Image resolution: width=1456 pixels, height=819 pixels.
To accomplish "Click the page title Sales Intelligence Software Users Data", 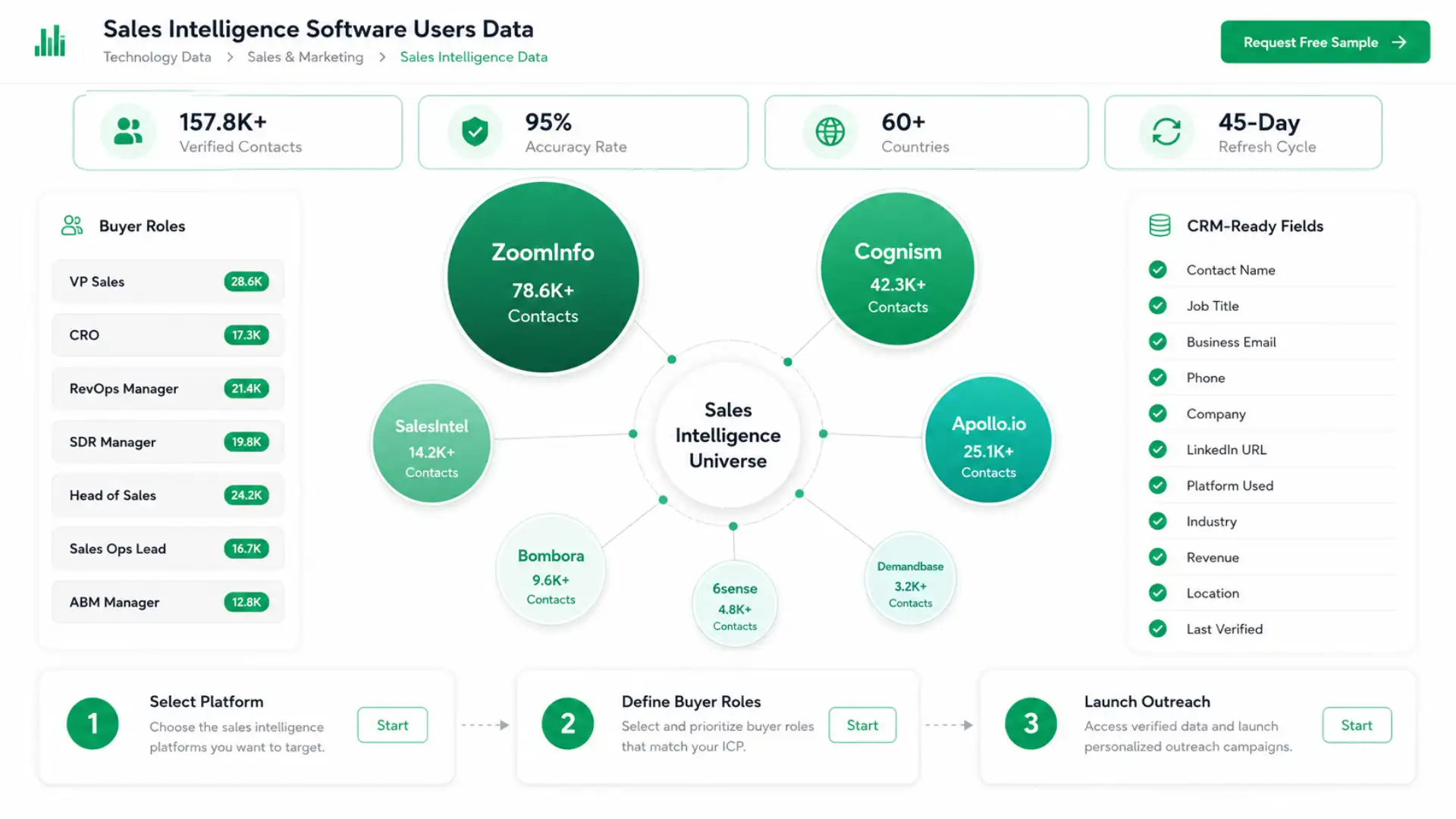I will tap(318, 29).
